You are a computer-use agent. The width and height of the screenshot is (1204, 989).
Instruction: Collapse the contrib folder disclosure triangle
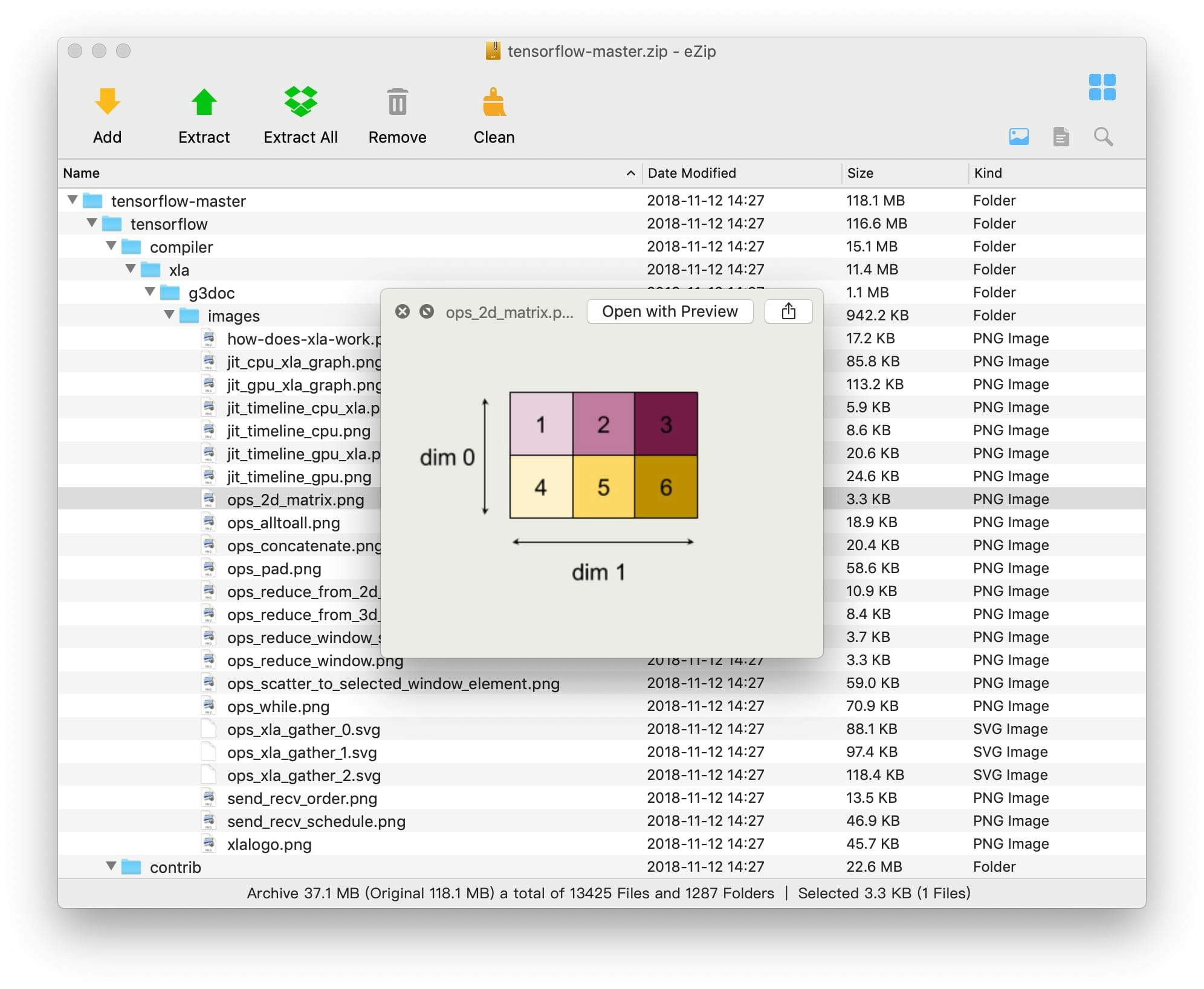click(x=111, y=866)
